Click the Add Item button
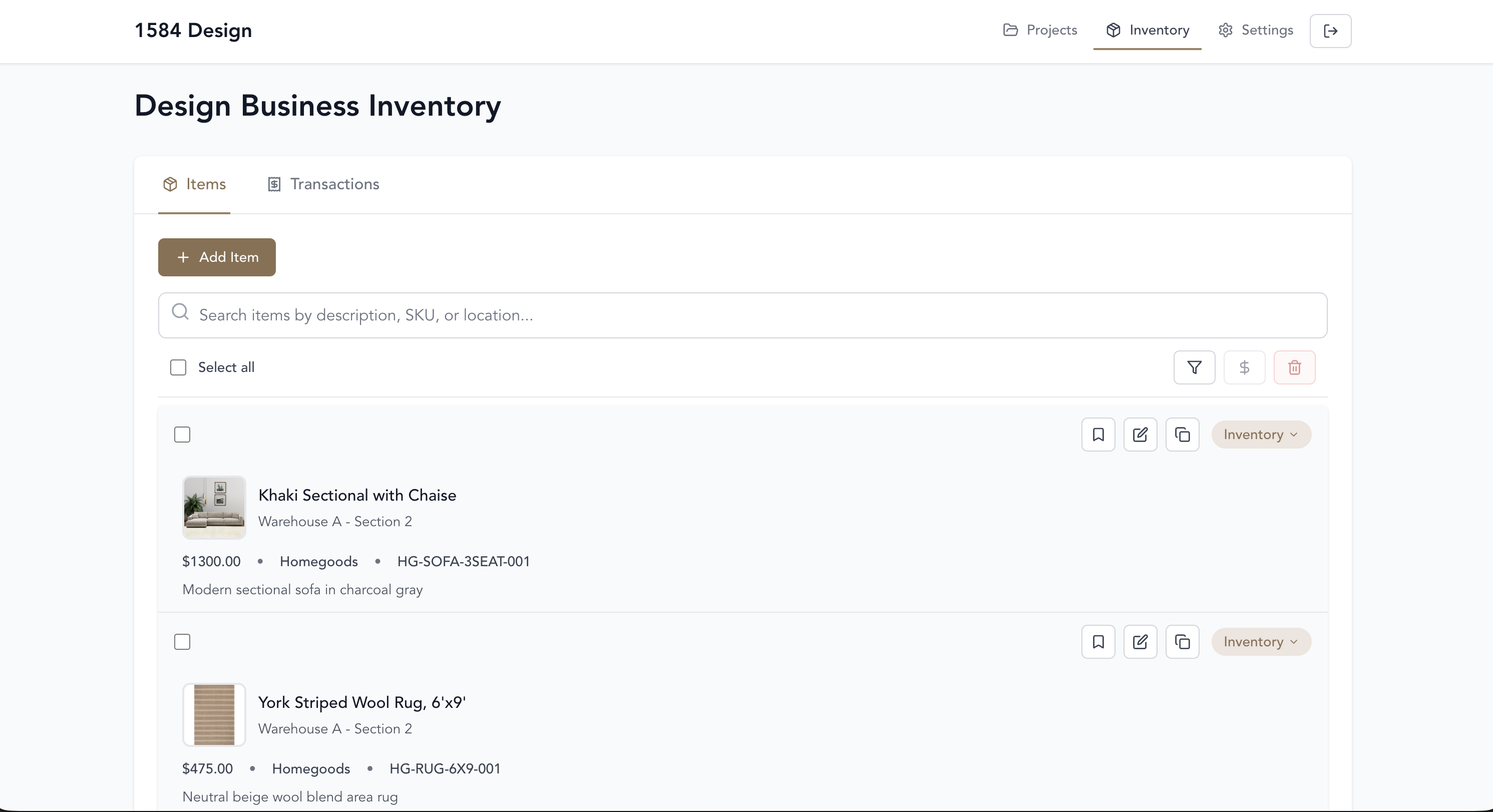Image resolution: width=1493 pixels, height=812 pixels. click(216, 257)
